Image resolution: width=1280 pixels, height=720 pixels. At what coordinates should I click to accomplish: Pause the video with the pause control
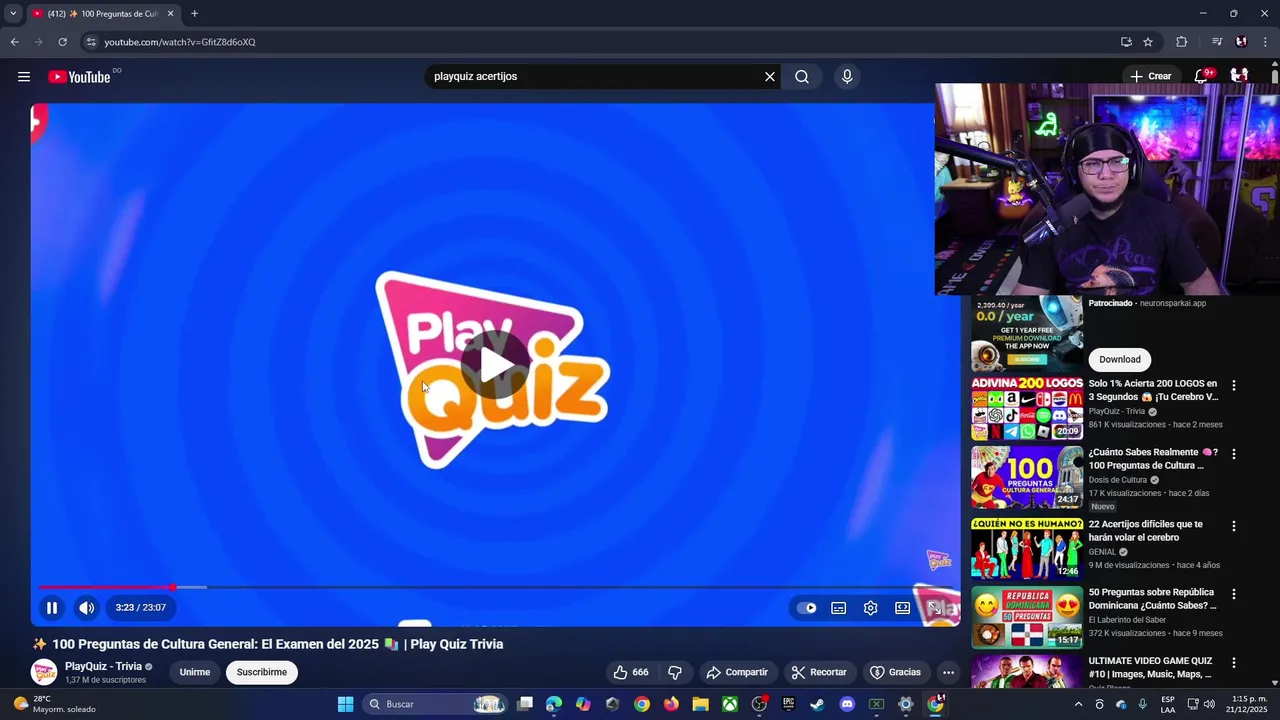(52, 608)
